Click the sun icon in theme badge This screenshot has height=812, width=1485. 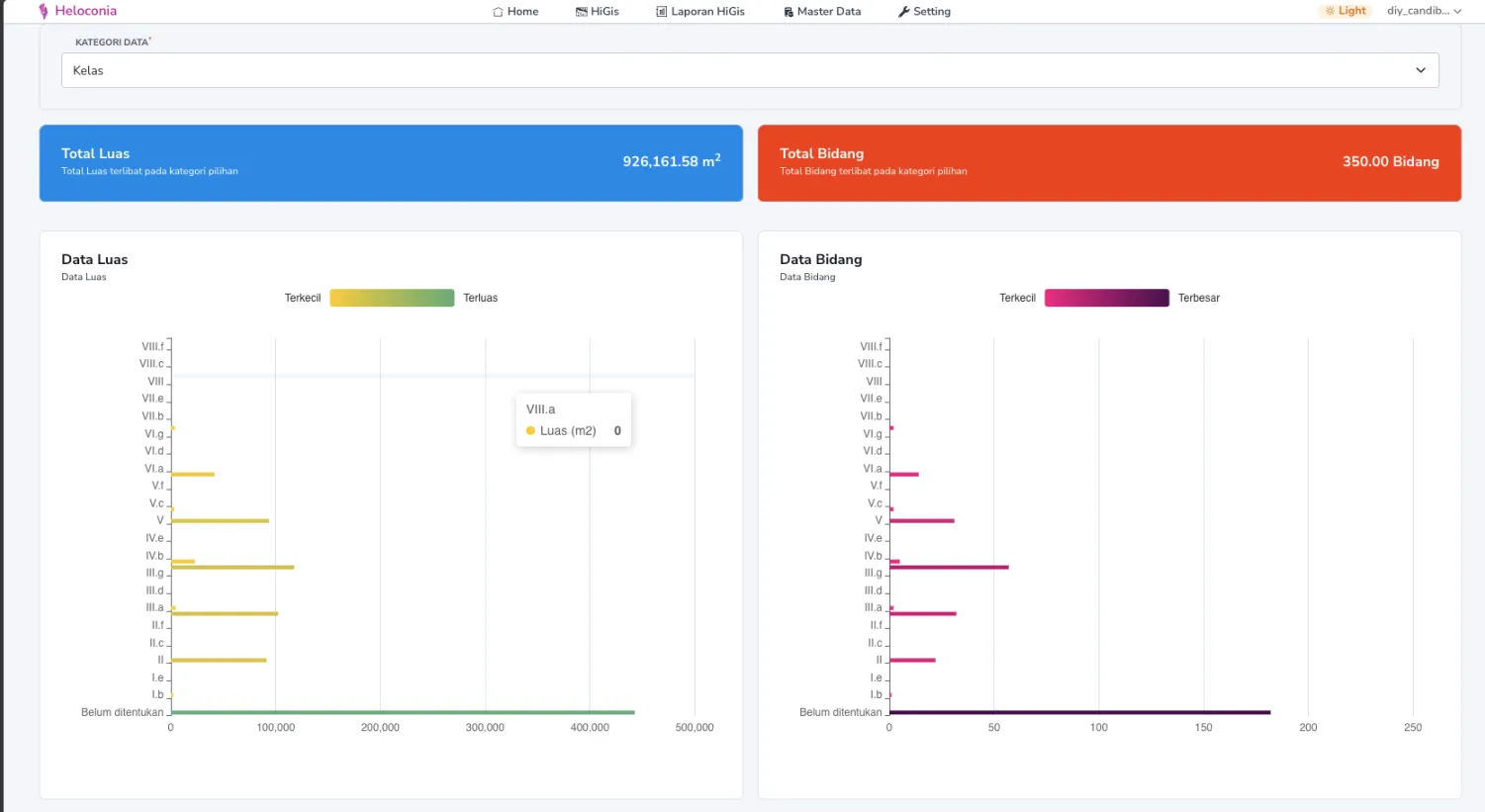[1330, 11]
